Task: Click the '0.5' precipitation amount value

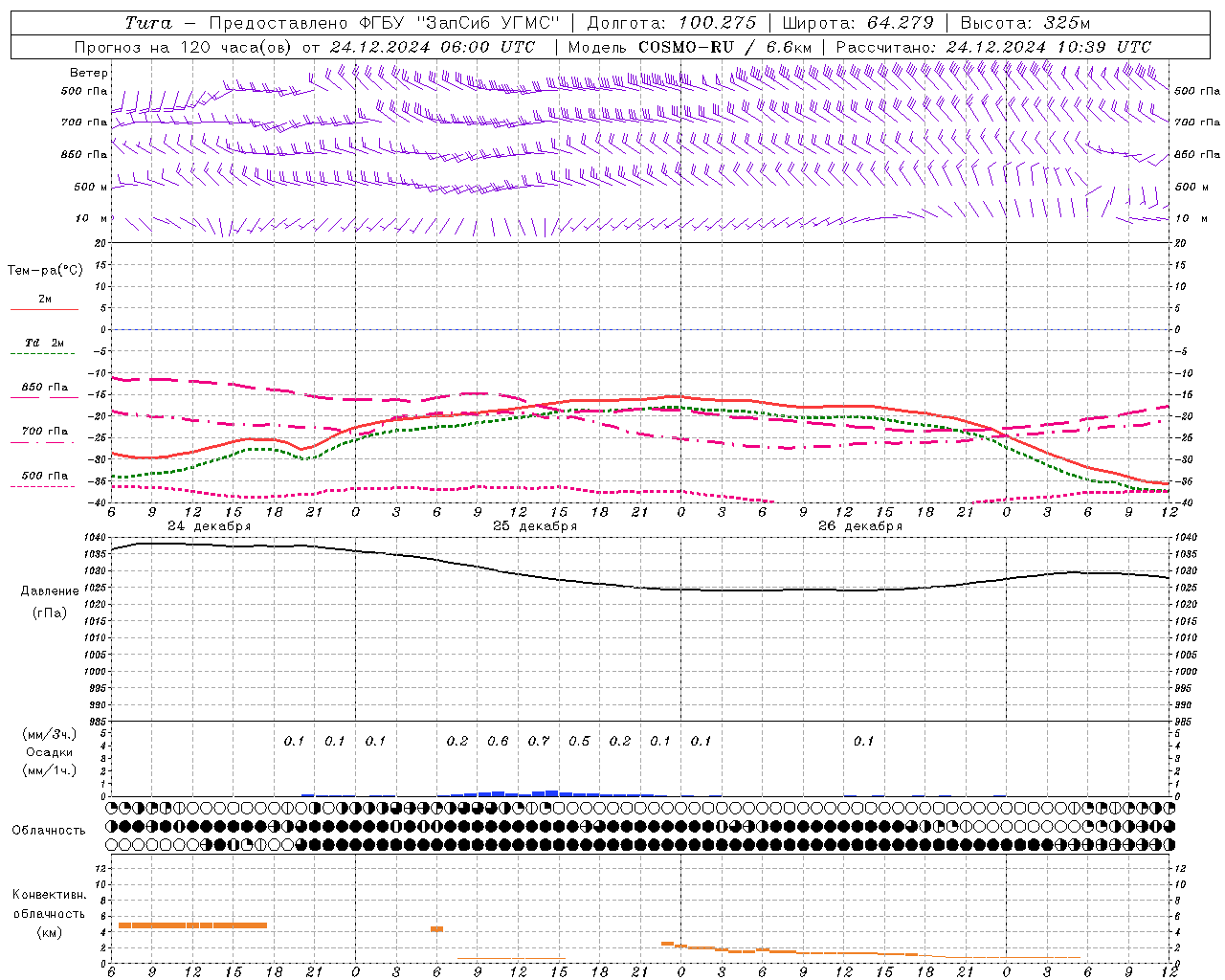Action: click(x=579, y=742)
